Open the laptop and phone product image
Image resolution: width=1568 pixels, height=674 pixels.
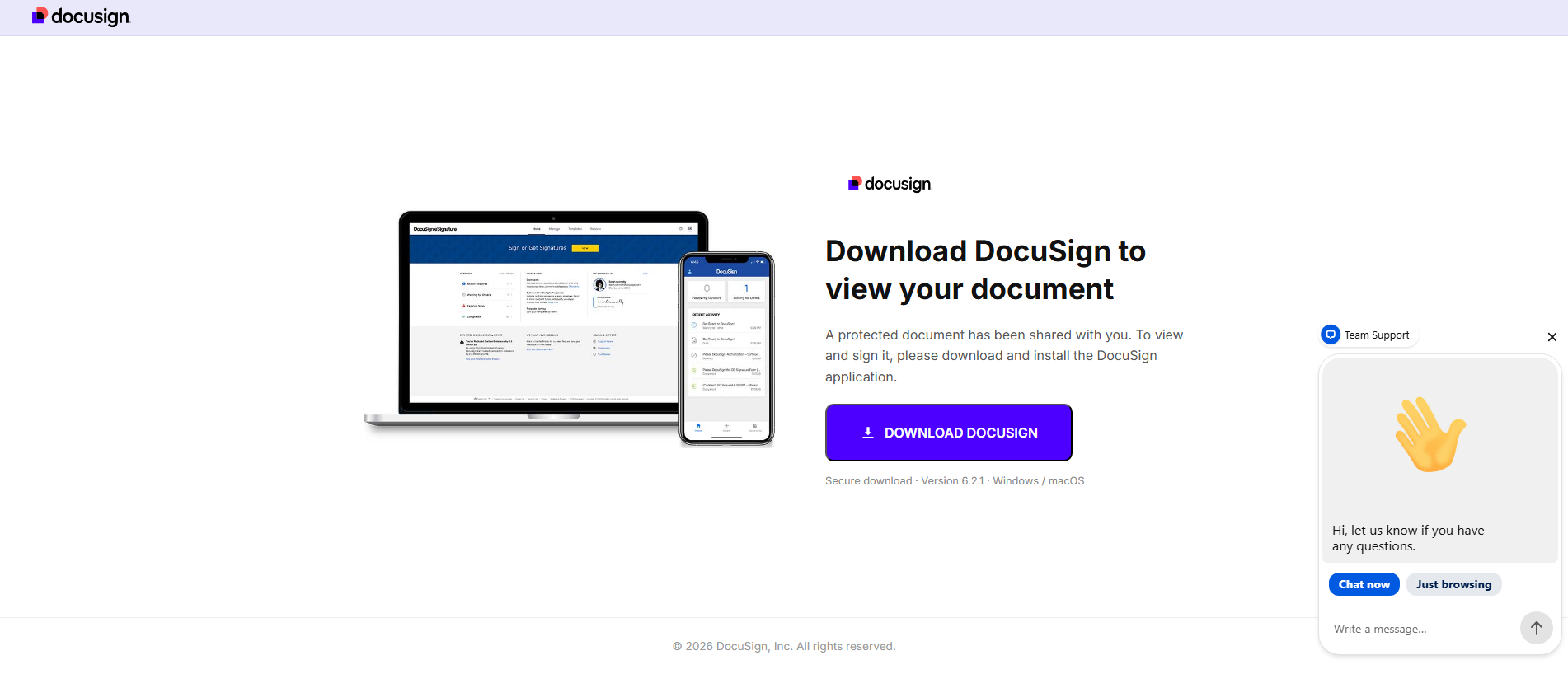(x=570, y=328)
